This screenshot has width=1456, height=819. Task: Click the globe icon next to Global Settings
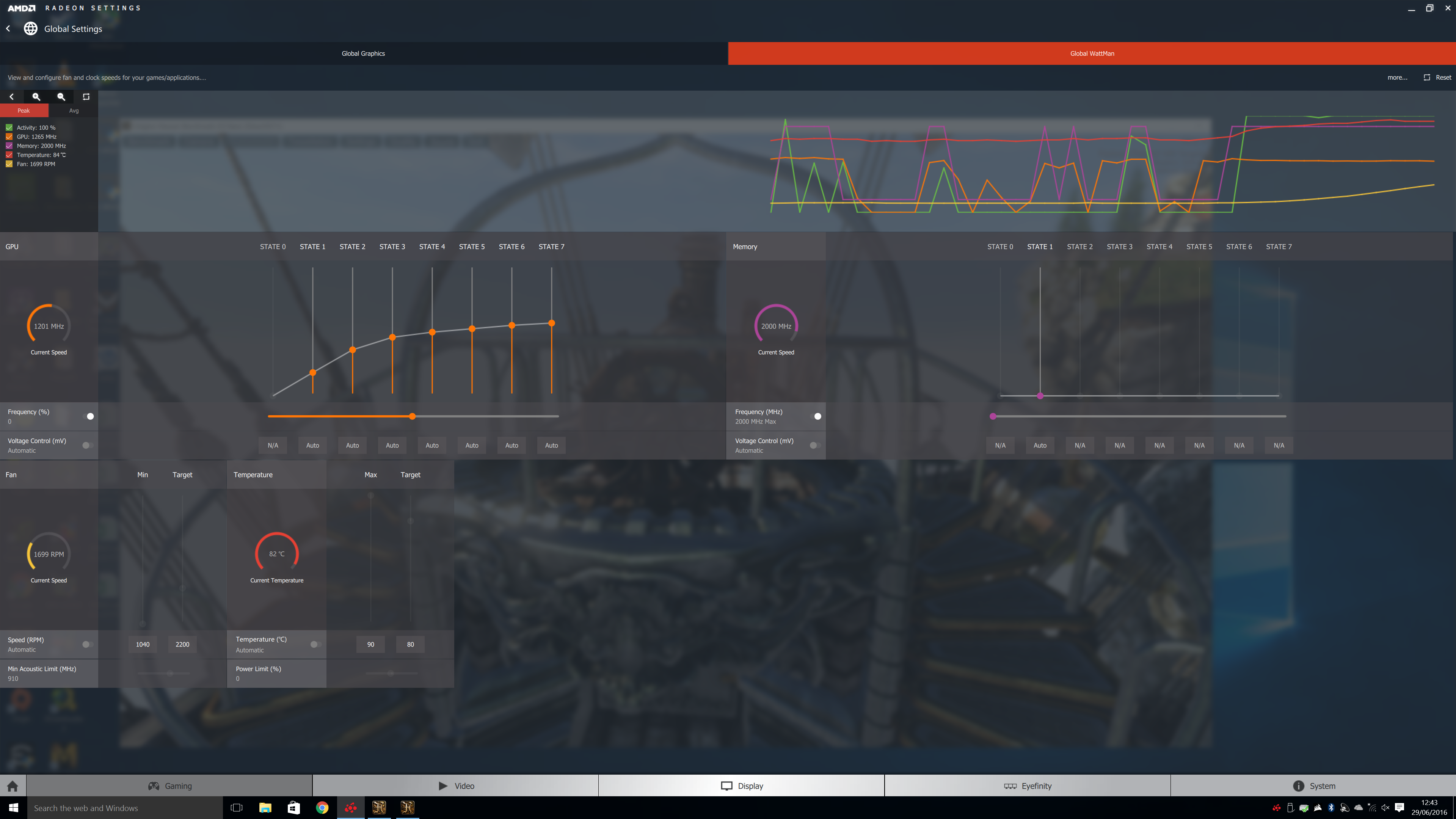pyautogui.click(x=30, y=29)
